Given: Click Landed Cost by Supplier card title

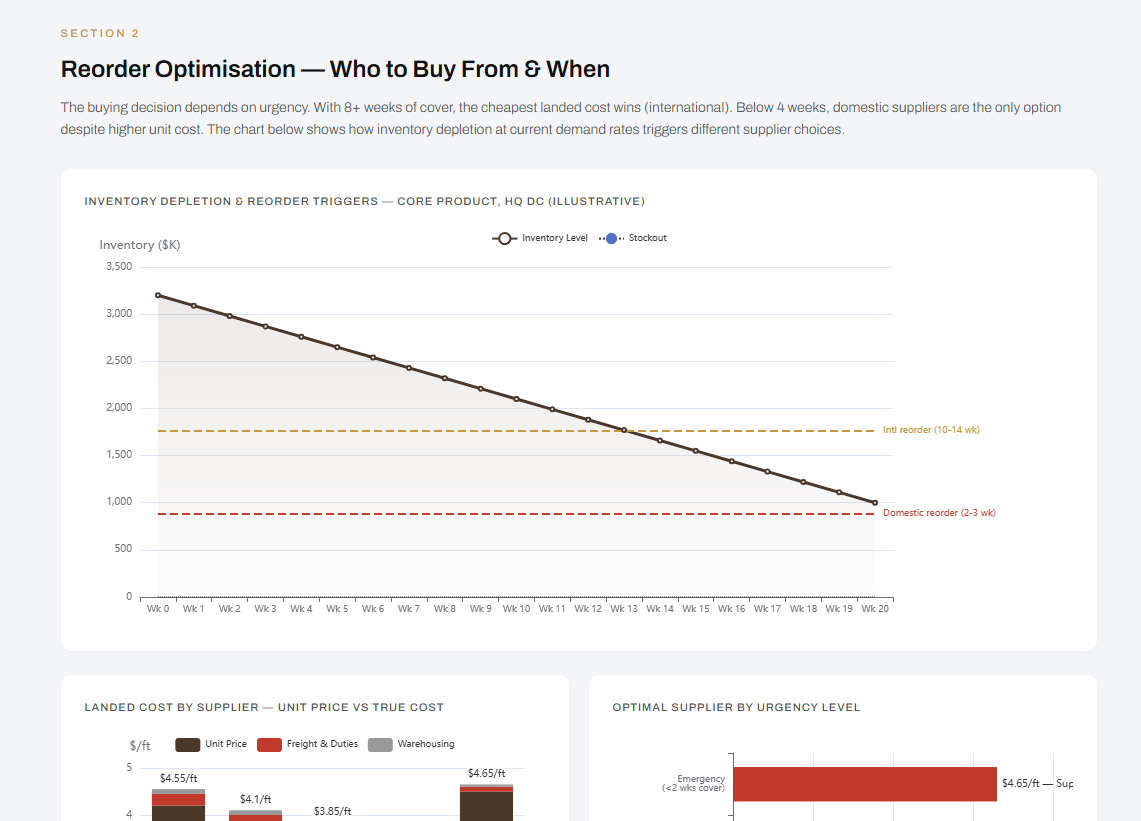Looking at the screenshot, I should [264, 707].
